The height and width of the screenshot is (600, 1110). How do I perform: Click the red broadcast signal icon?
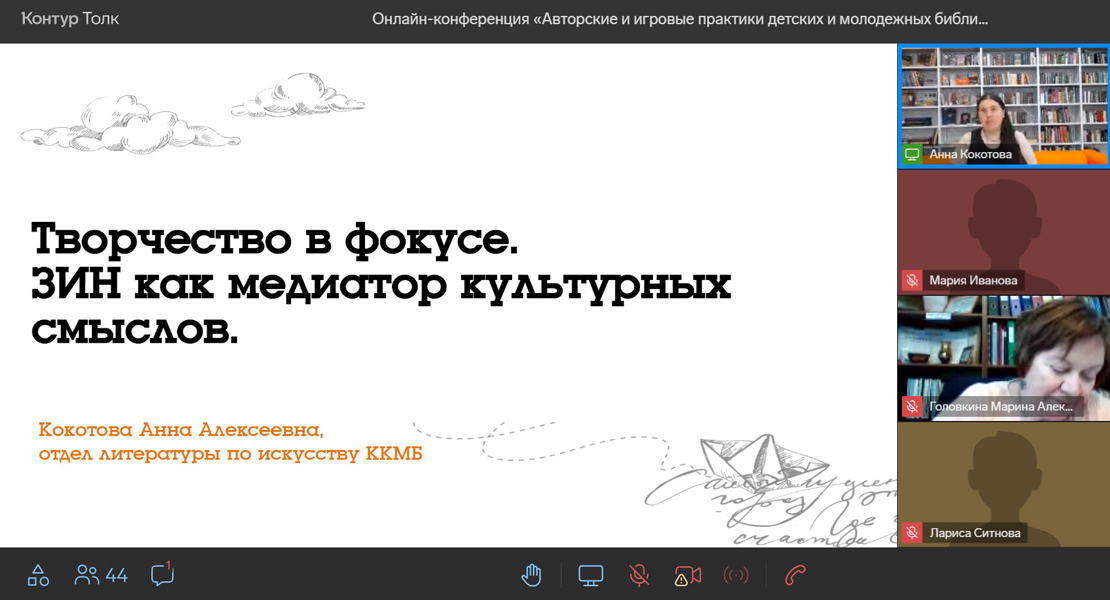pos(736,575)
